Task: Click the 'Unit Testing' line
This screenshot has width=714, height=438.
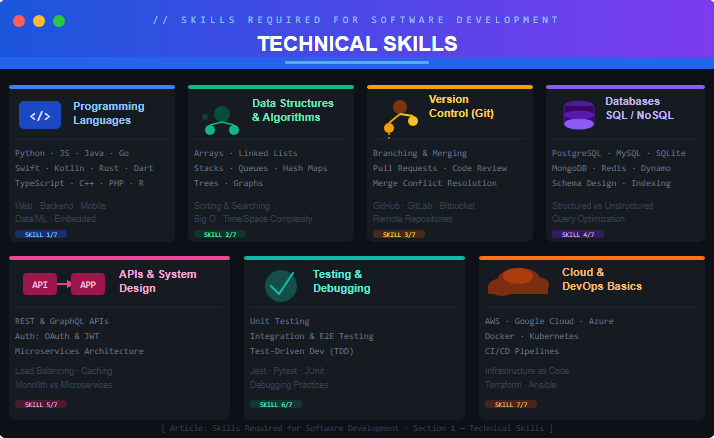Action: tap(280, 321)
